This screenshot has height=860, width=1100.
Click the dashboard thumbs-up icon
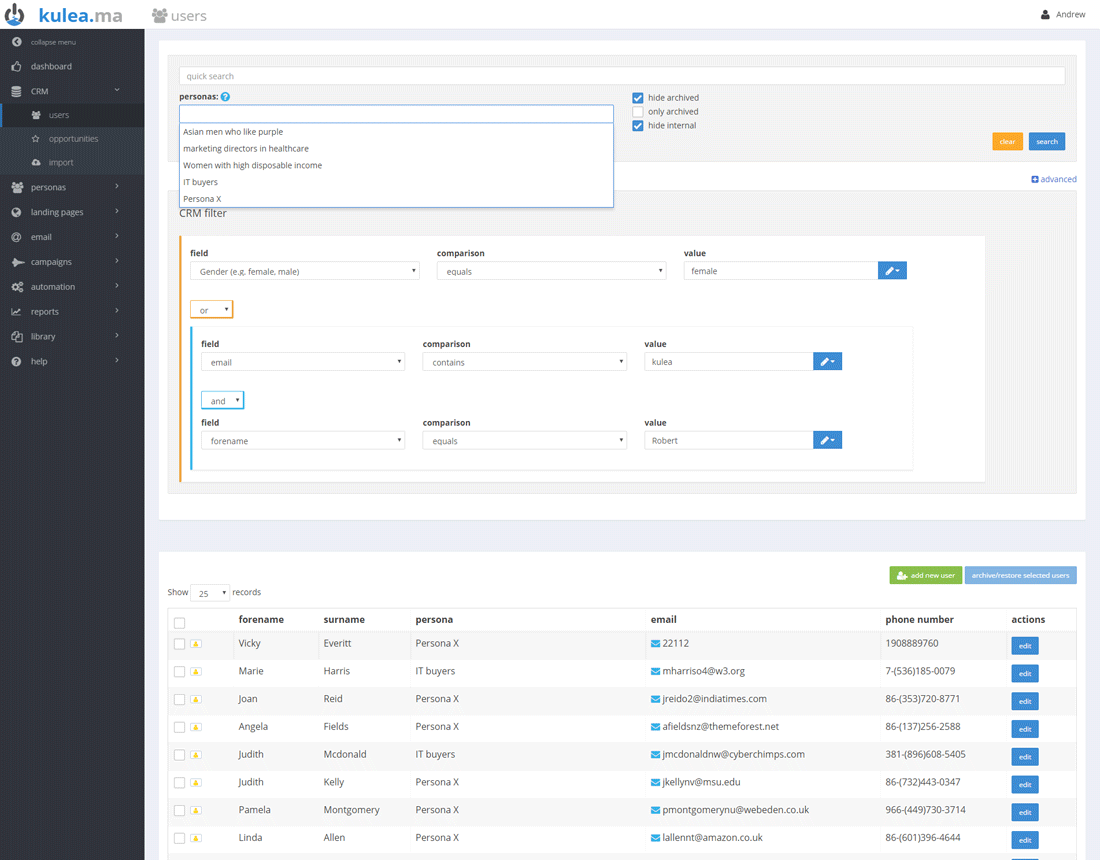[x=16, y=67]
